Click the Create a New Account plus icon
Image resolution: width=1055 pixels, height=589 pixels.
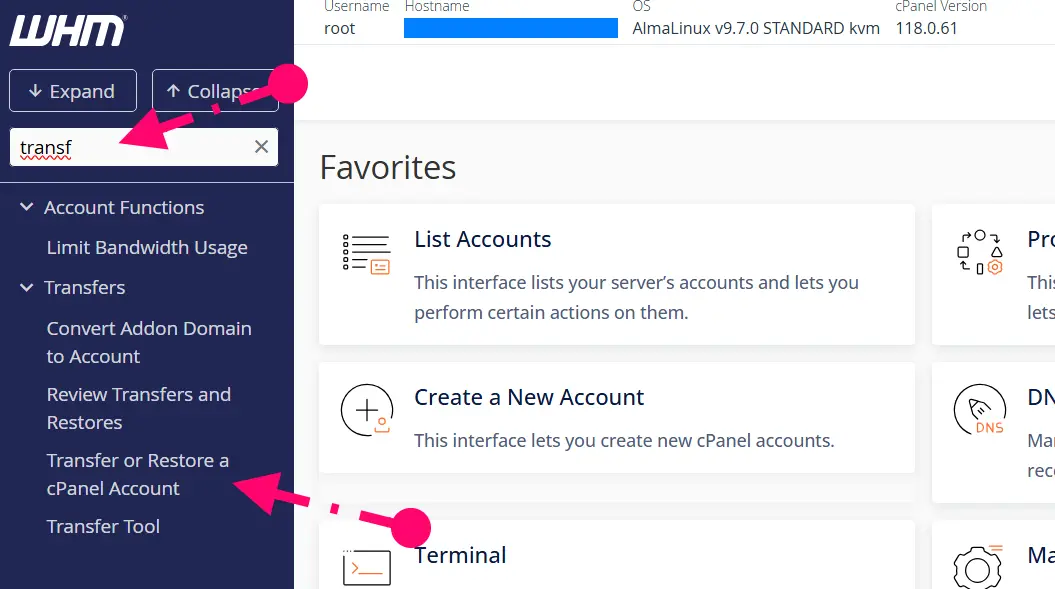point(366,410)
